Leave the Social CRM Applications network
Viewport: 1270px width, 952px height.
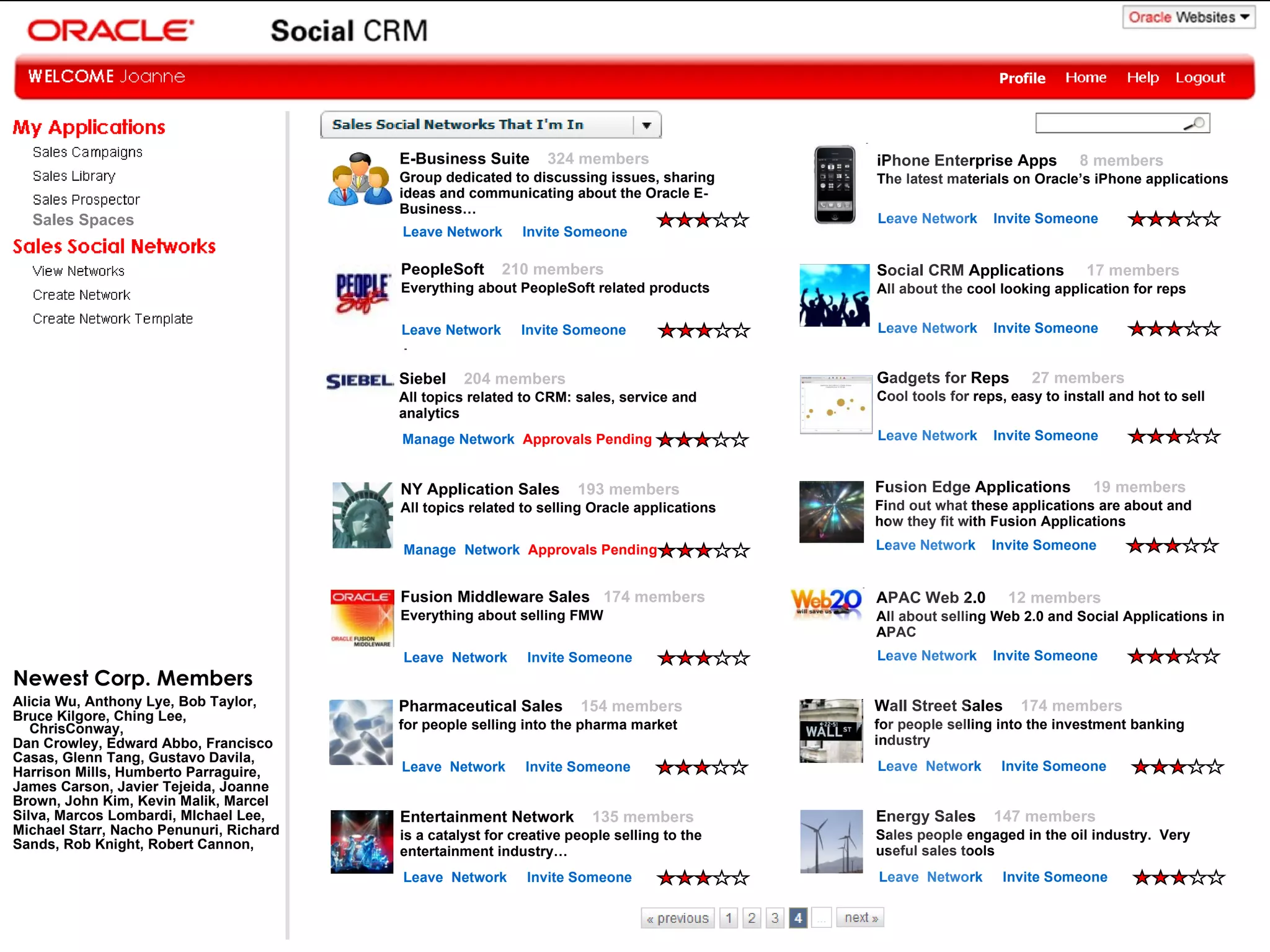927,328
